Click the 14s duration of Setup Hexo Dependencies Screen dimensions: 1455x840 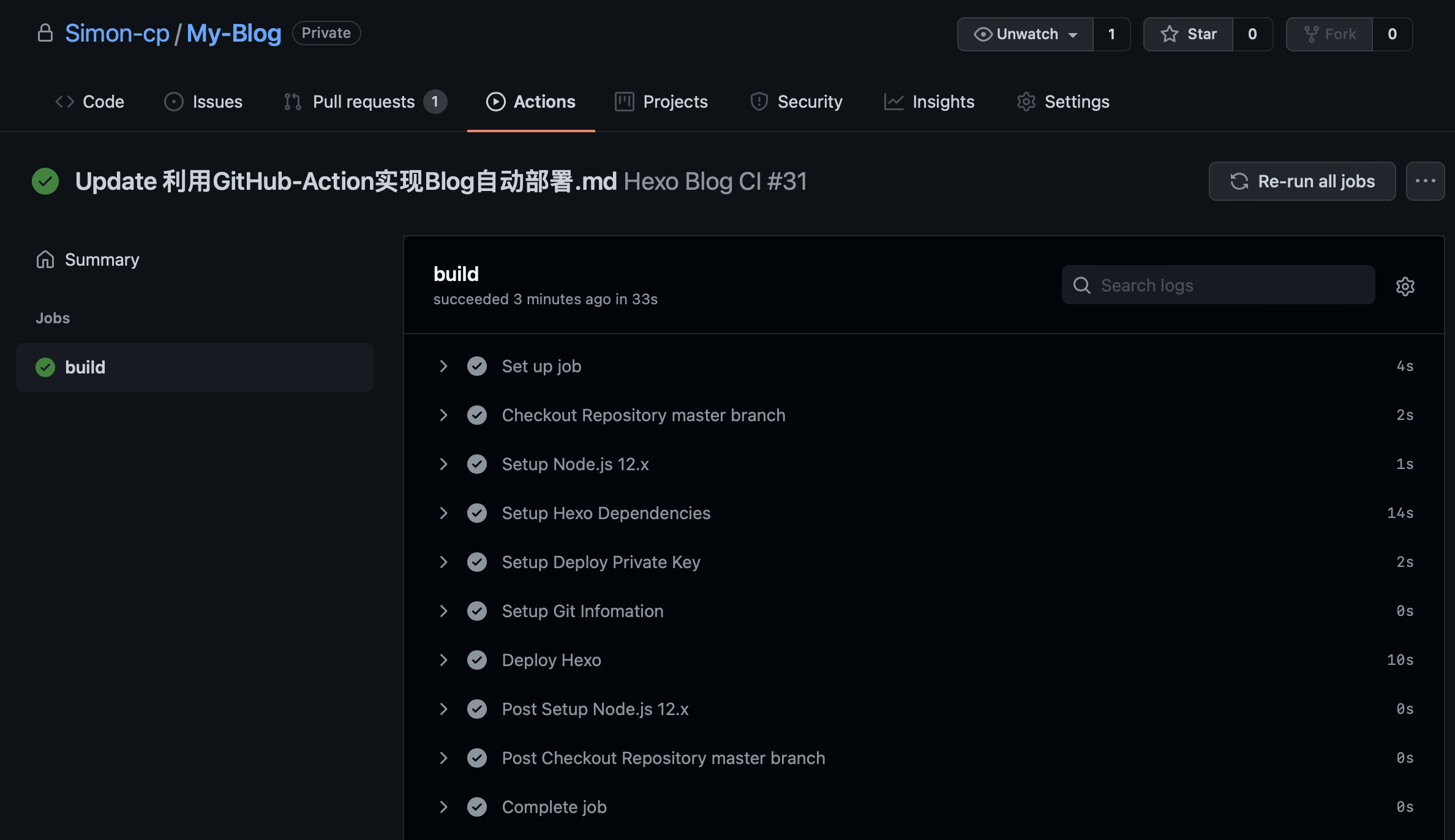(x=1400, y=513)
